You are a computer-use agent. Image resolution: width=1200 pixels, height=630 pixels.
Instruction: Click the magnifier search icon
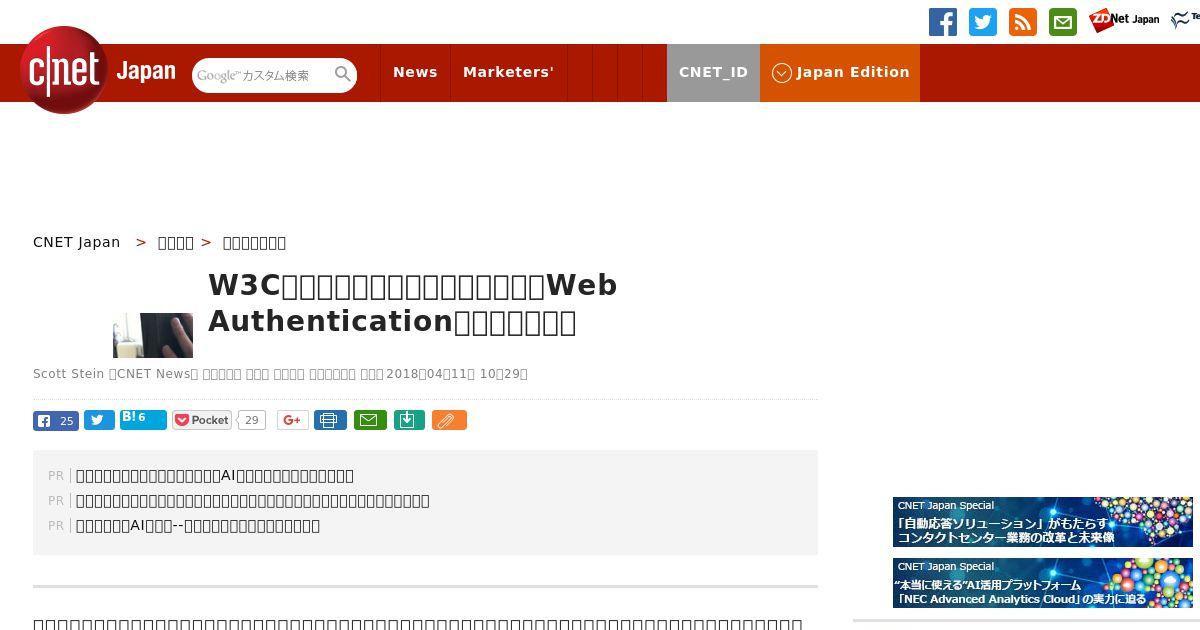coord(343,74)
